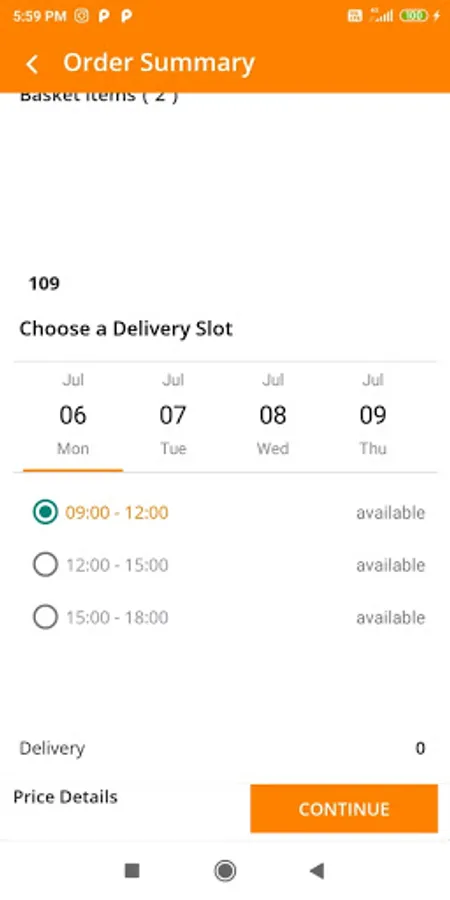The image size is (450, 900).
Task: Tap the Order Summary title text
Action: point(159,63)
